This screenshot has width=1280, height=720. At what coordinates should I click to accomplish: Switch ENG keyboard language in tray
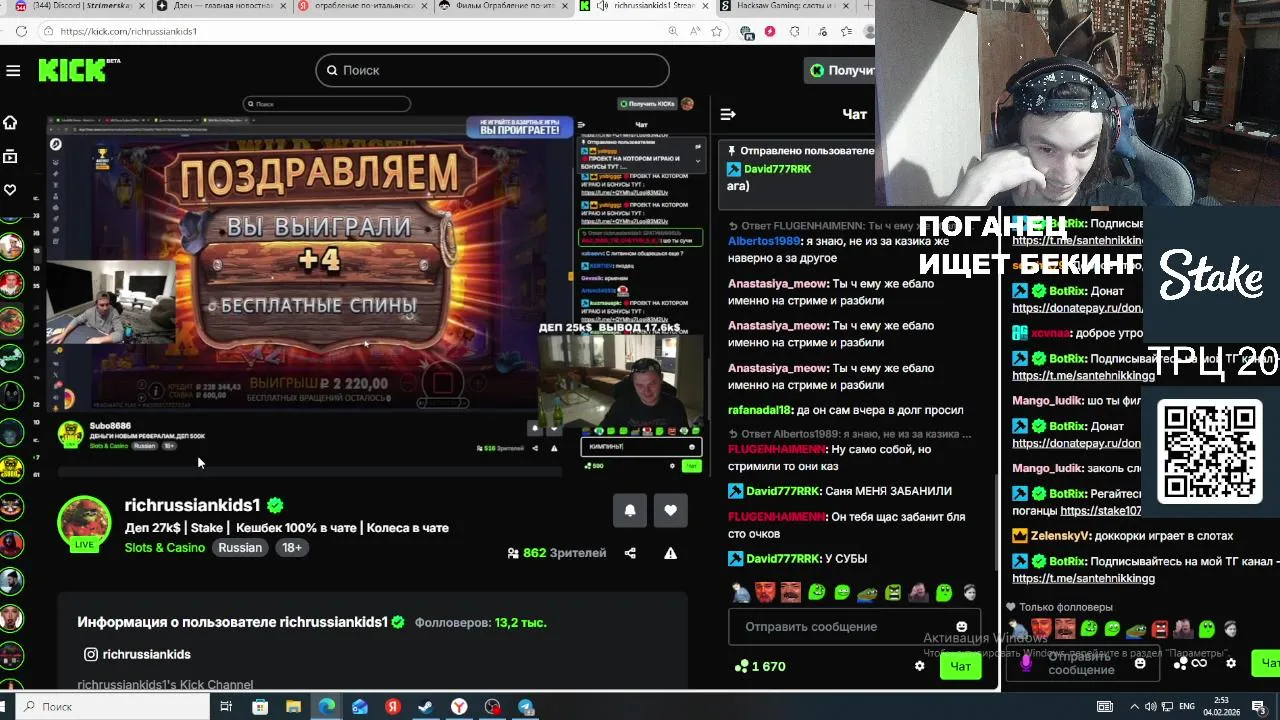[1187, 707]
